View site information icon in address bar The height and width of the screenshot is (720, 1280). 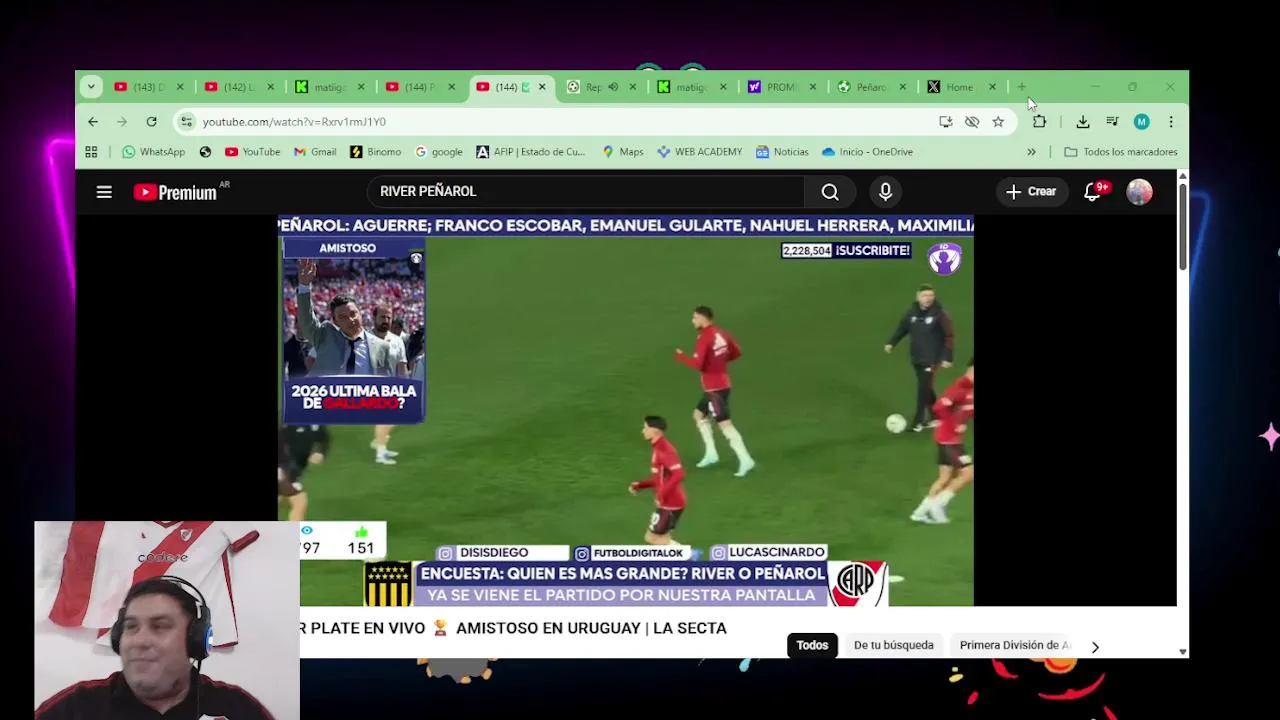185,122
